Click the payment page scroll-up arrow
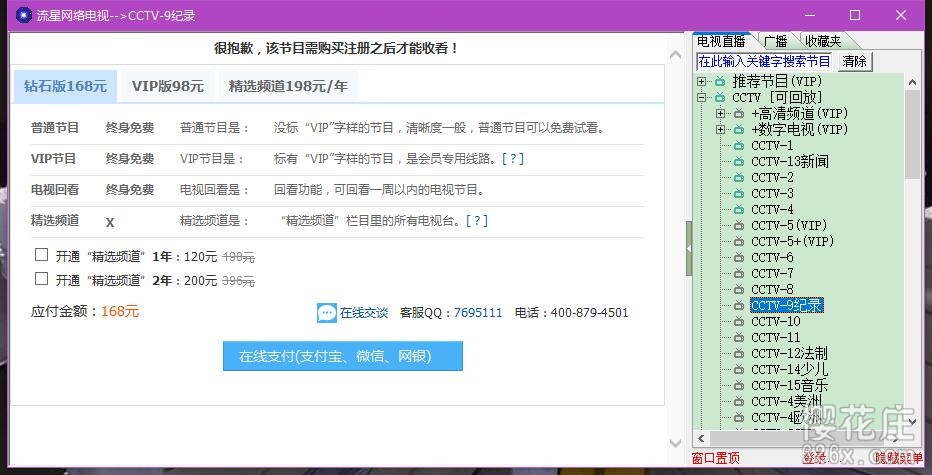This screenshot has height=475, width=932. (x=675, y=55)
